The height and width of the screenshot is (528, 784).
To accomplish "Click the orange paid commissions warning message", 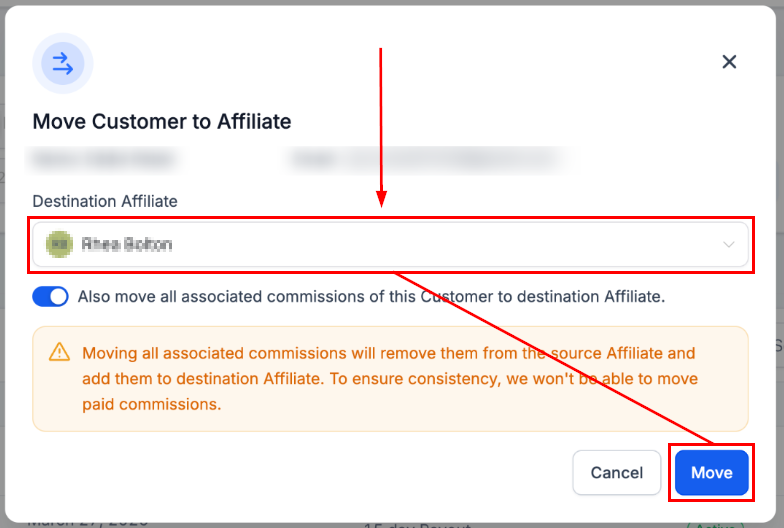I will tap(390, 379).
